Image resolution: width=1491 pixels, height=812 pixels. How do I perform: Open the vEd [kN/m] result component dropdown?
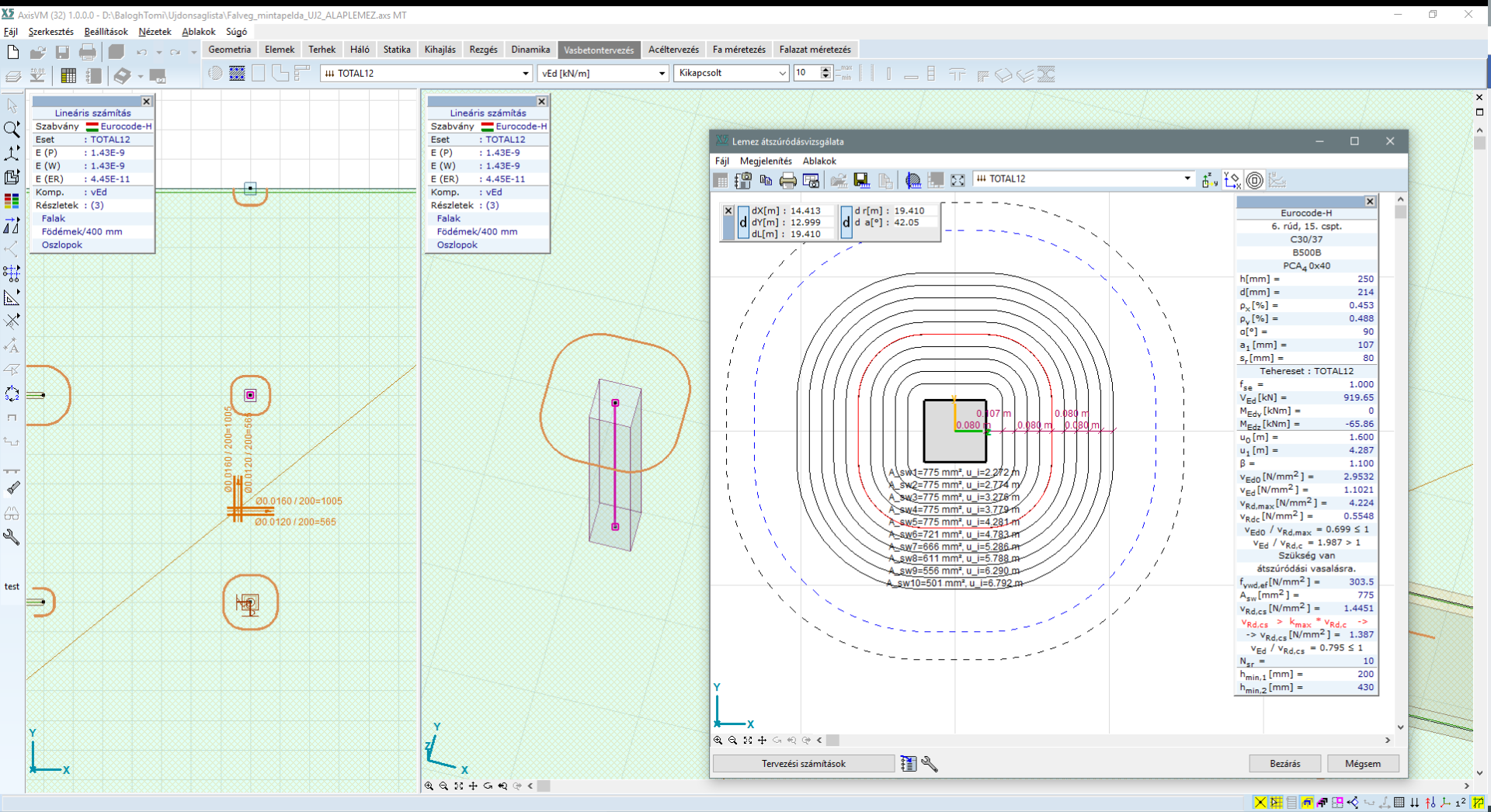(662, 74)
